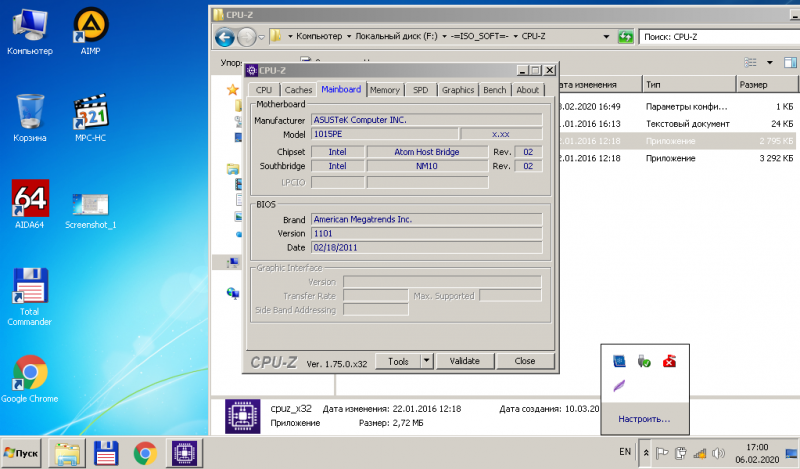
Task: Click the NM10 southbridge value
Action: pos(427,166)
